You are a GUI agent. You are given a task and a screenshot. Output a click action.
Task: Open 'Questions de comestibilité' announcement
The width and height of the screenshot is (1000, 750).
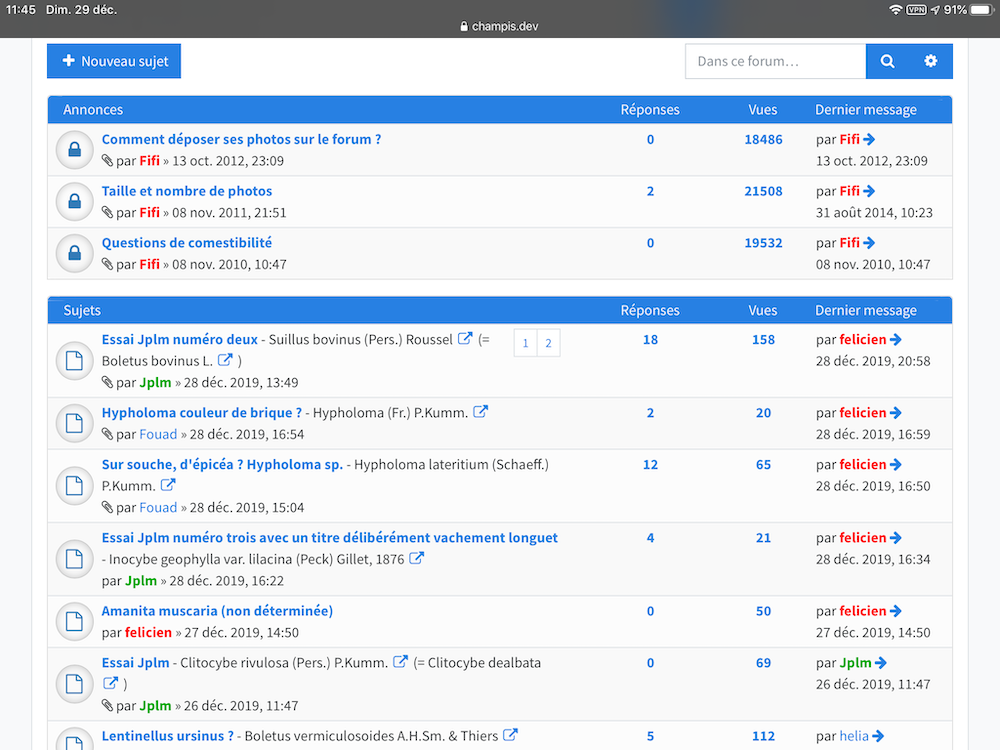[187, 242]
